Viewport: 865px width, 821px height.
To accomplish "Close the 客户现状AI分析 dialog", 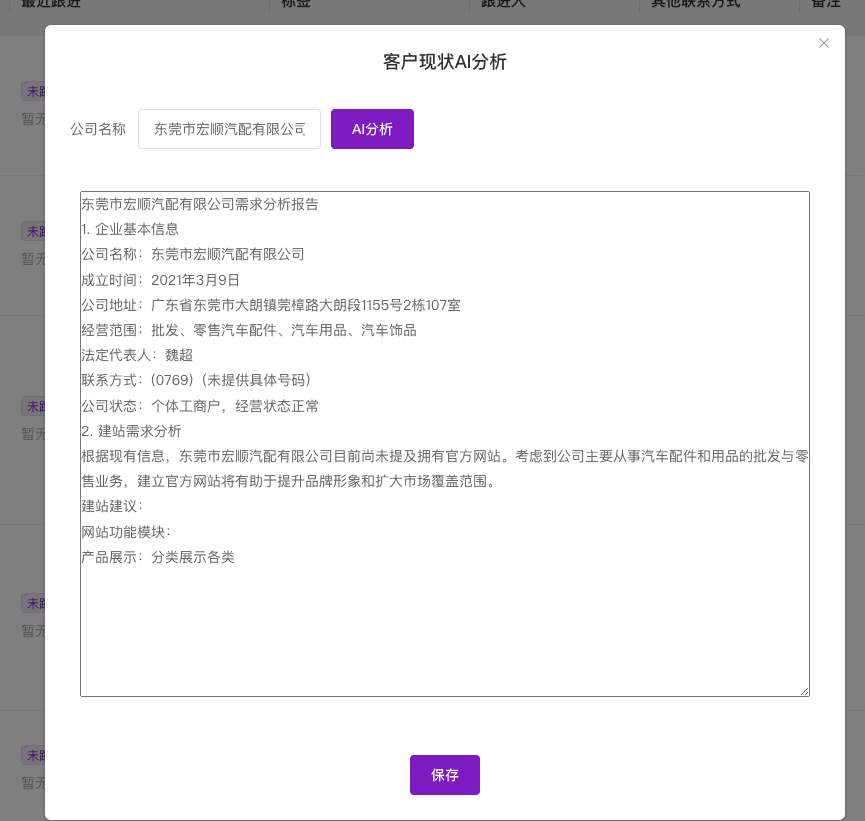I will coord(824,43).
